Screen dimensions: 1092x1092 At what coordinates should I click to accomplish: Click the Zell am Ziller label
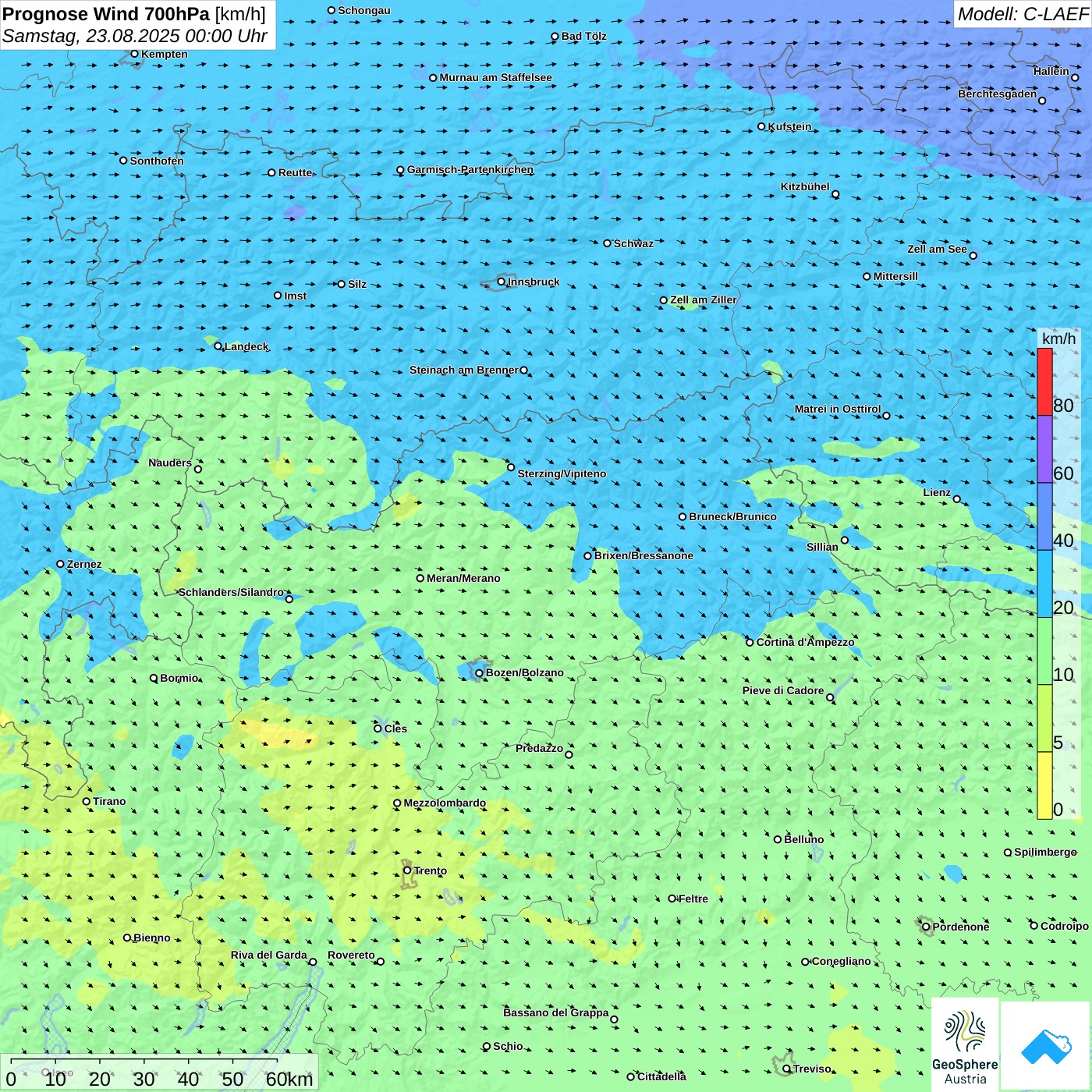pos(703,300)
